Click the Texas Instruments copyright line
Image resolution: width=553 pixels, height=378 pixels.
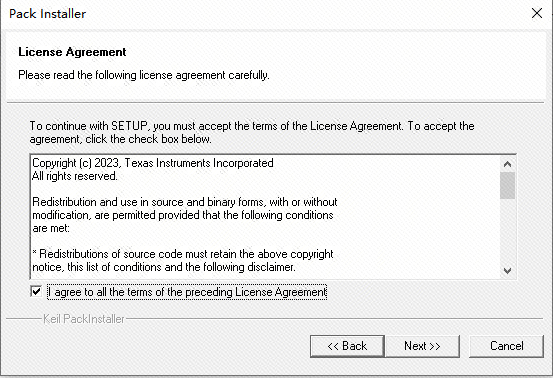[x=153, y=163]
